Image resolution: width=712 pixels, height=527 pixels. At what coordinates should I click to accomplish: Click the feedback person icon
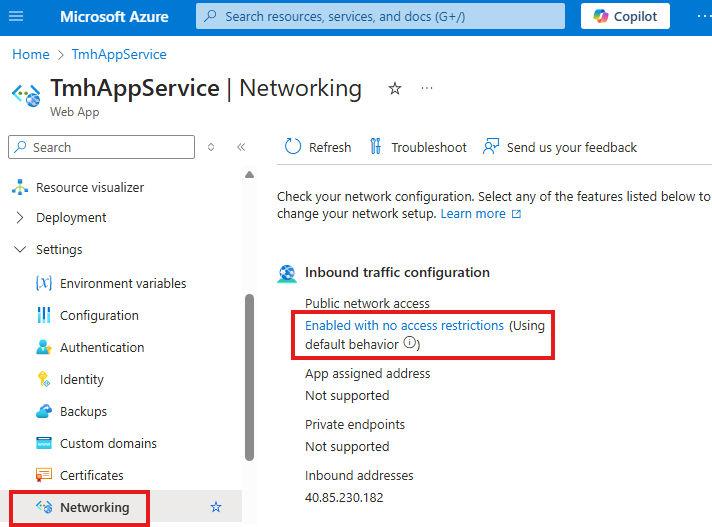(x=491, y=147)
